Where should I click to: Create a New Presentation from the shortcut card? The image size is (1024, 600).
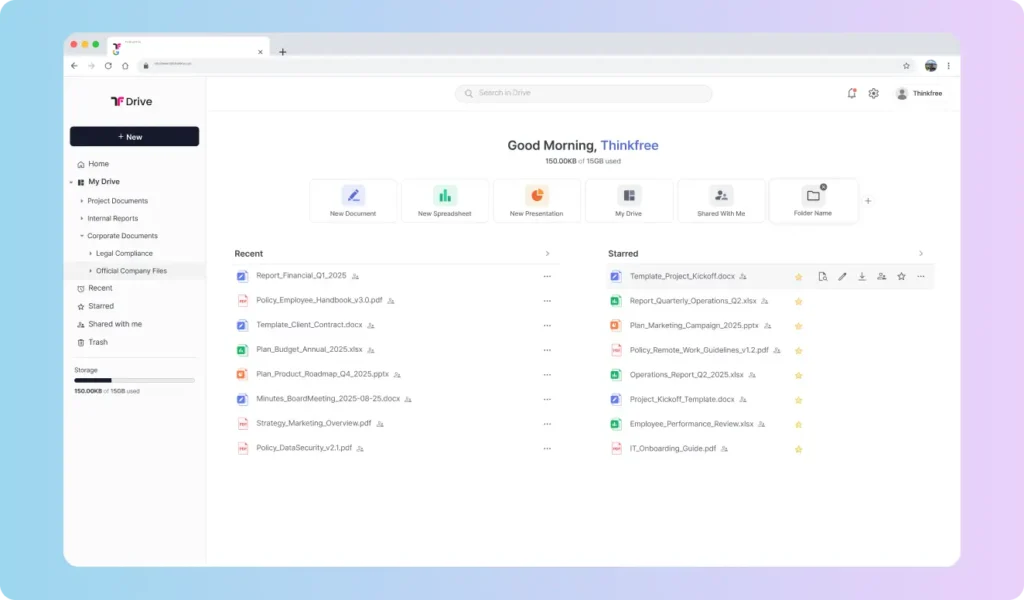(x=536, y=201)
